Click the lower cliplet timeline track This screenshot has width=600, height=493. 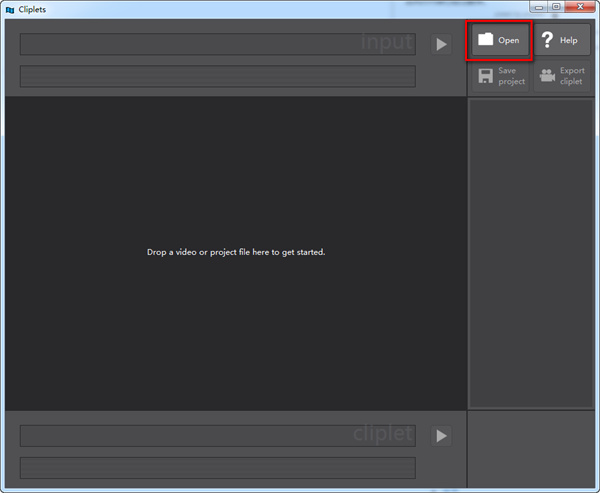click(x=217, y=467)
